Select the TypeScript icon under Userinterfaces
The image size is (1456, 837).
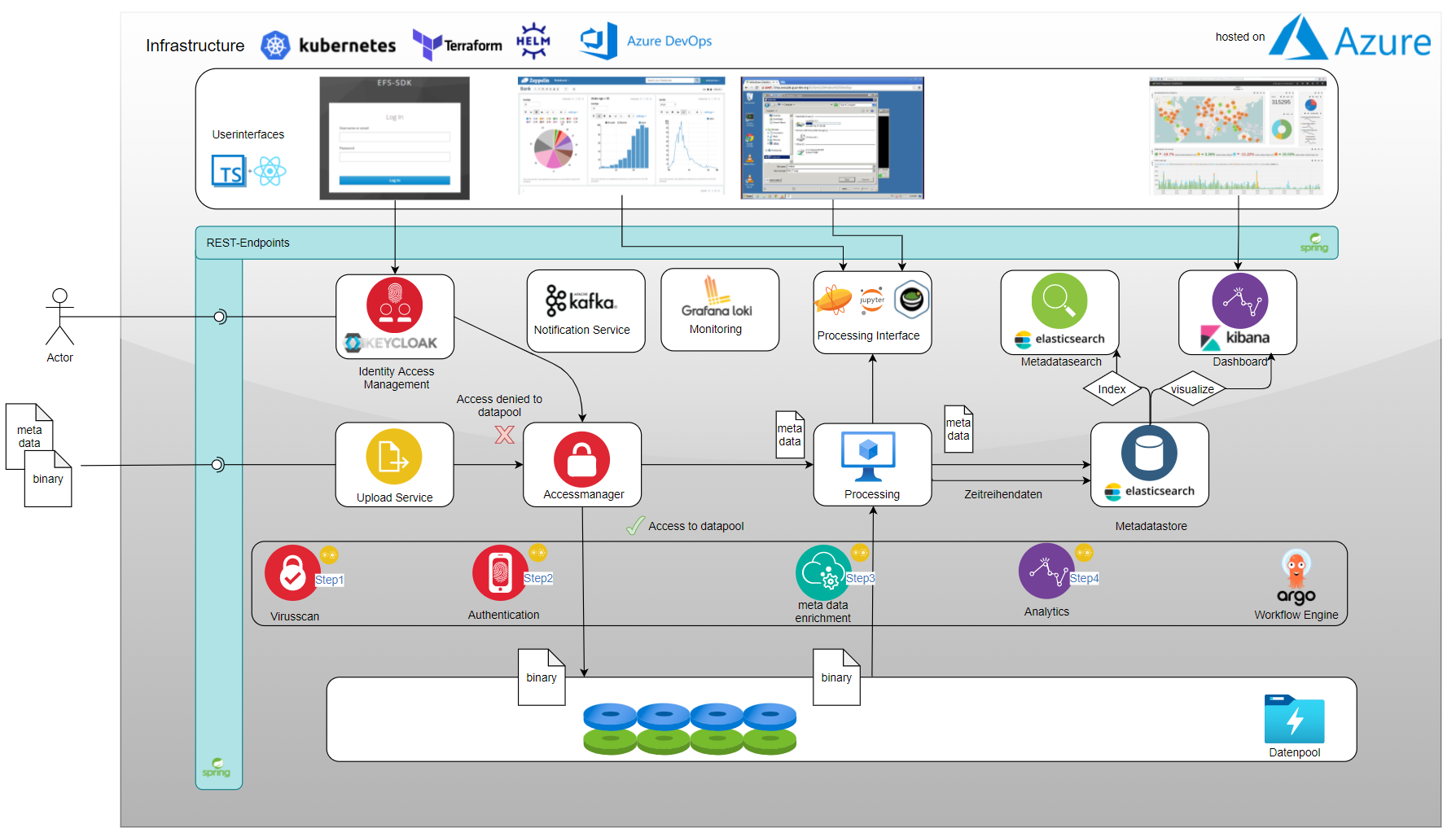pyautogui.click(x=229, y=171)
